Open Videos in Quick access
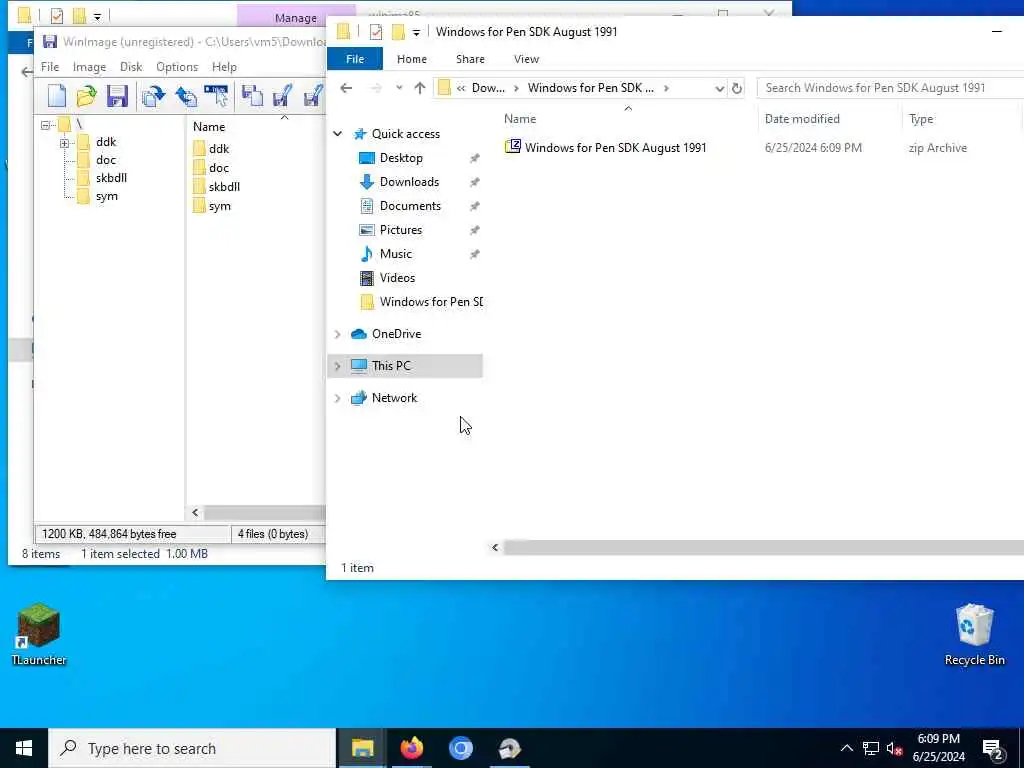 (x=397, y=278)
